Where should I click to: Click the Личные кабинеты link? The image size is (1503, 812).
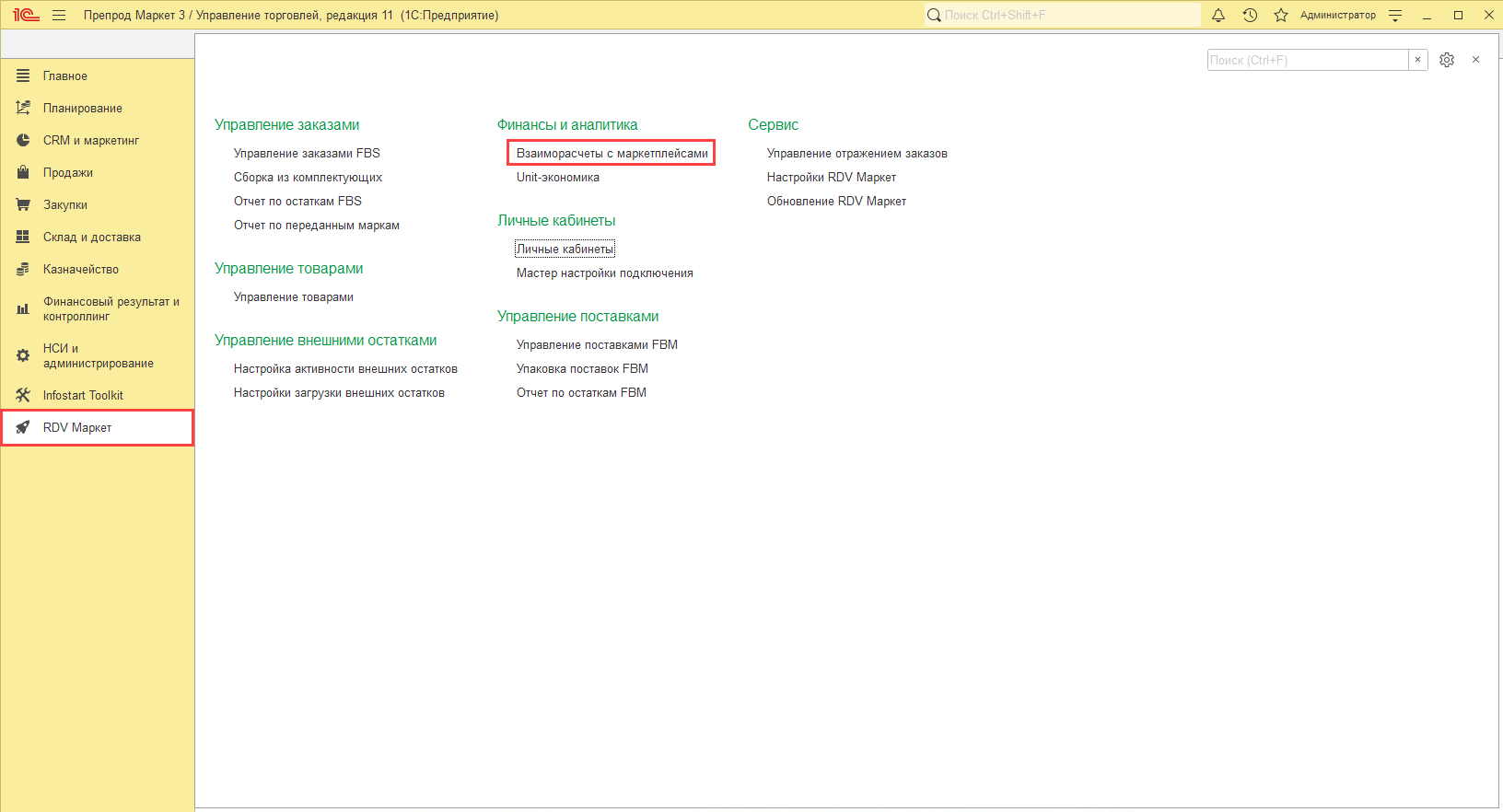coord(565,249)
